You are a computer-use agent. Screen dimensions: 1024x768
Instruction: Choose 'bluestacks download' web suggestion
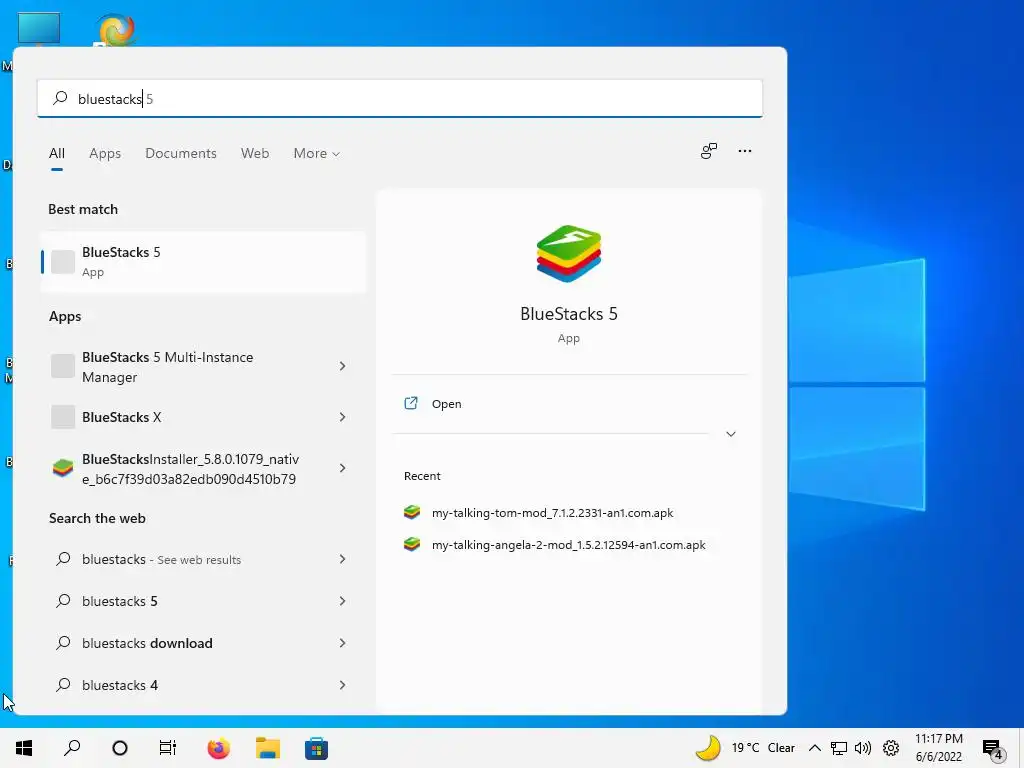203,643
